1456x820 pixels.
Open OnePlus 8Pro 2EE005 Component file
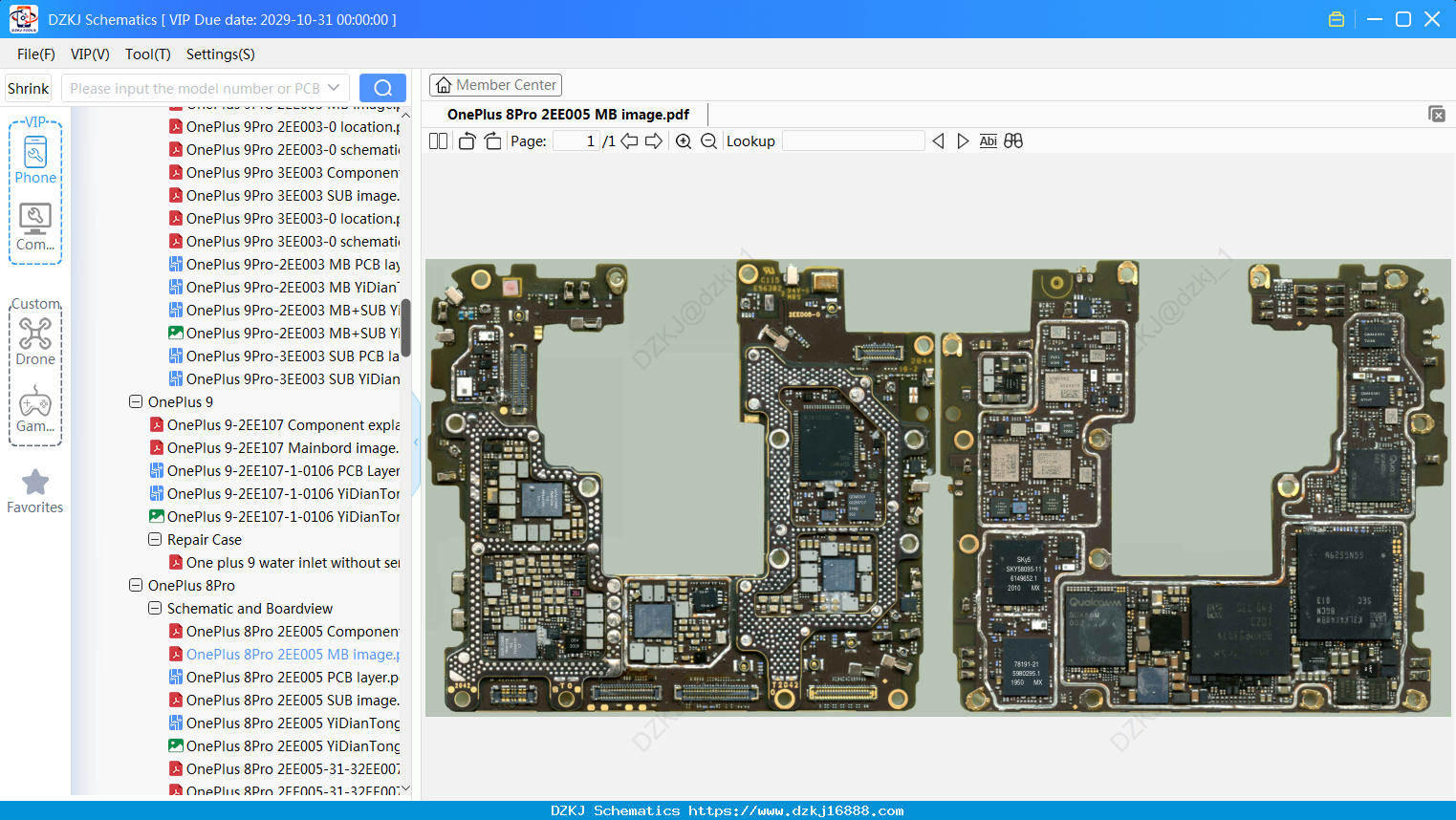click(x=284, y=631)
